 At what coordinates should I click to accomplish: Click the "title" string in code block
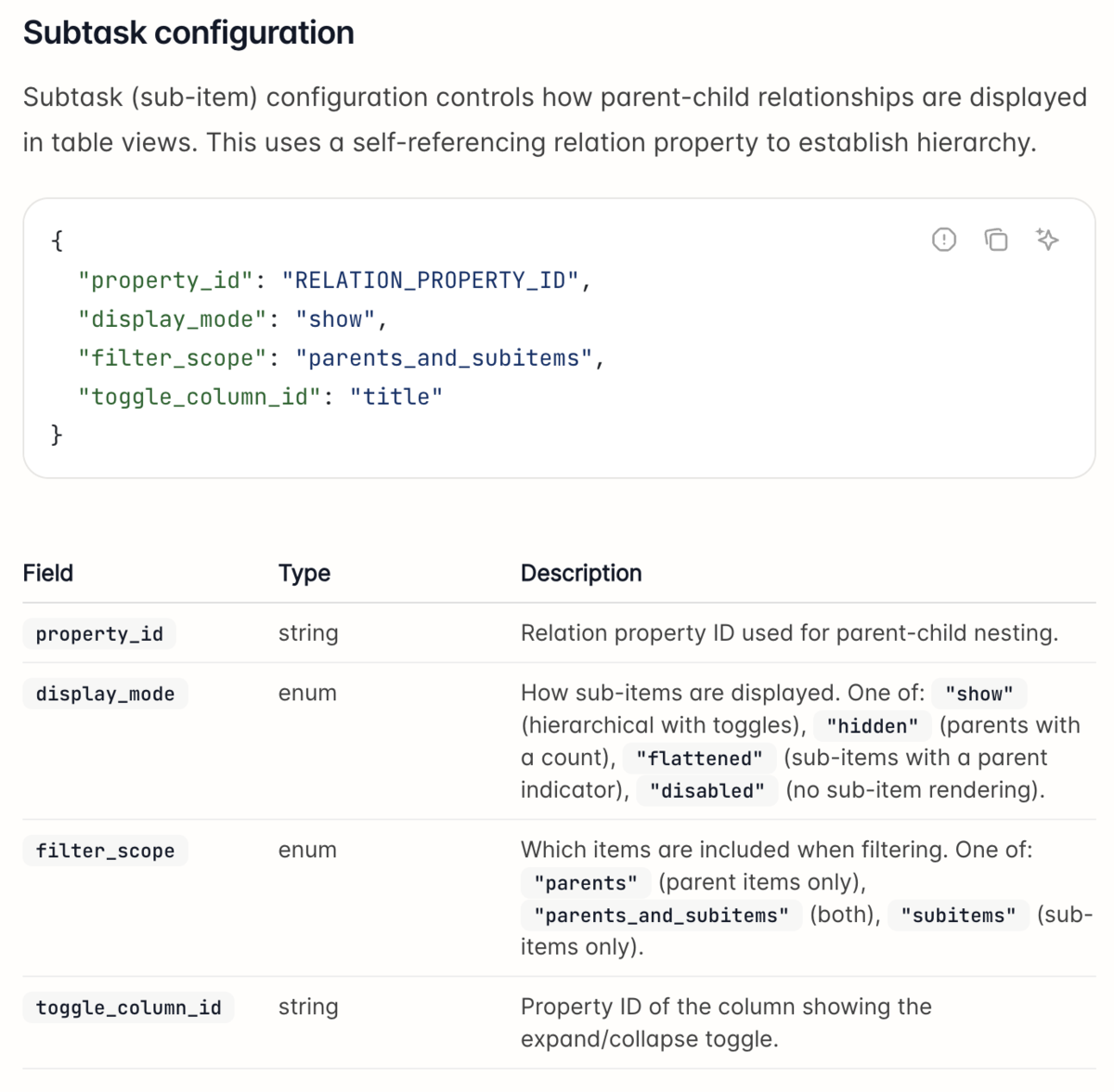[396, 397]
